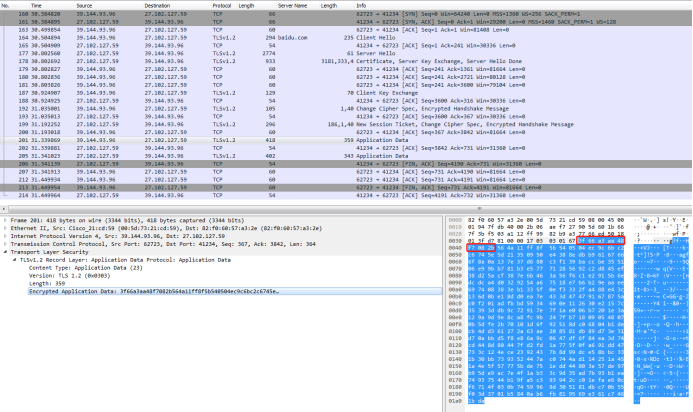The height and width of the screenshot is (412, 693).
Task: Select the Length: 359 field
Action: [x=46, y=284]
